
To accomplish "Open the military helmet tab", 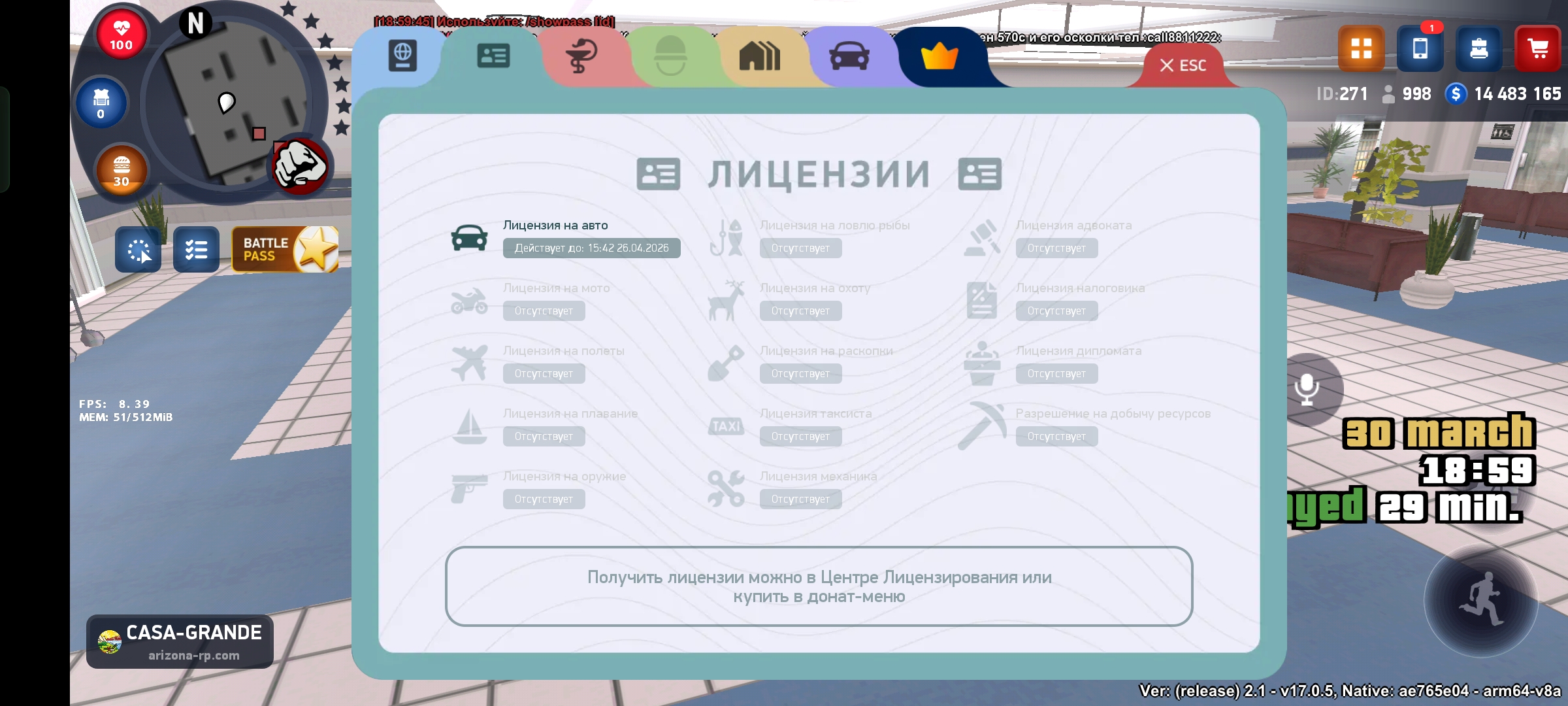I will click(670, 56).
